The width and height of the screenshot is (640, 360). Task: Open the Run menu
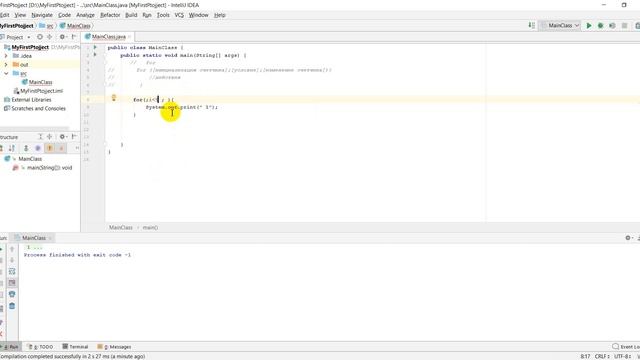(x=147, y=15)
